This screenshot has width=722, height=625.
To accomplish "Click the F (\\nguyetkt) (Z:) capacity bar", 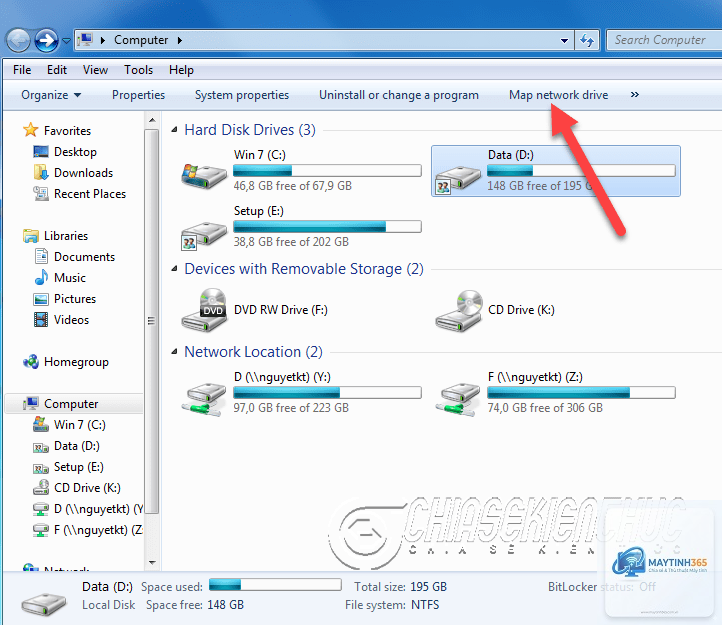I will (582, 392).
